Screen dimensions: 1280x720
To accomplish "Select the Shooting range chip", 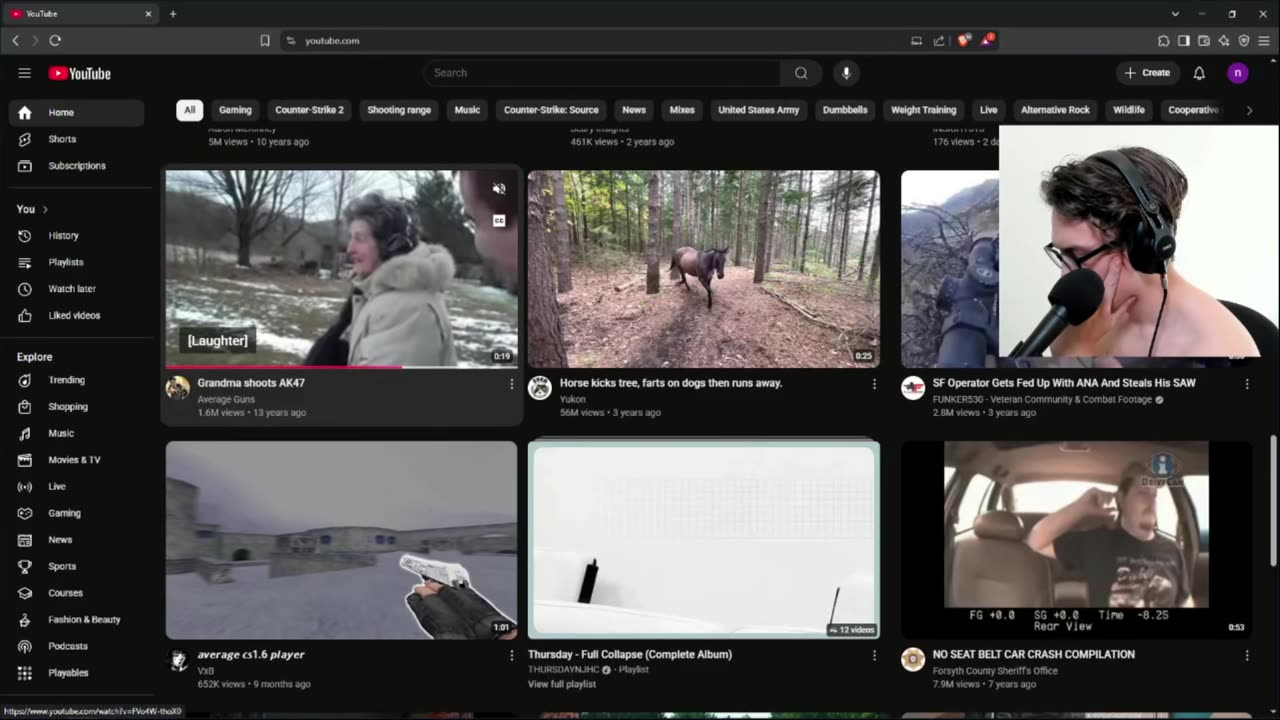I will (x=399, y=110).
